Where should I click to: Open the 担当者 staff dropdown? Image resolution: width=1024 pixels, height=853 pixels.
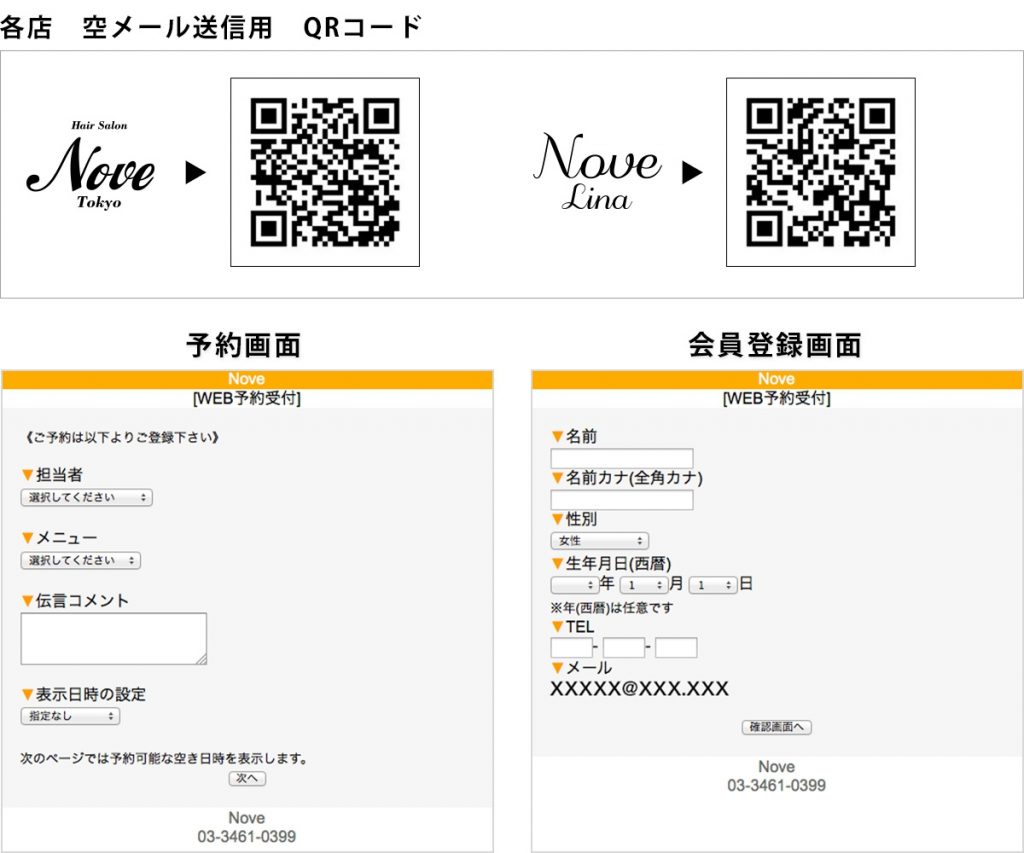coord(87,498)
